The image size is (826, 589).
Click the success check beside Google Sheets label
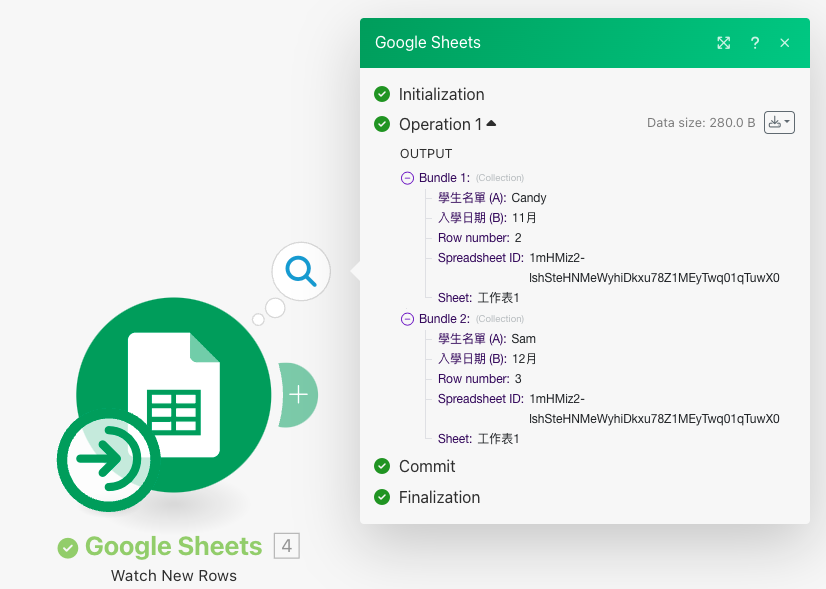pyautogui.click(x=67, y=548)
